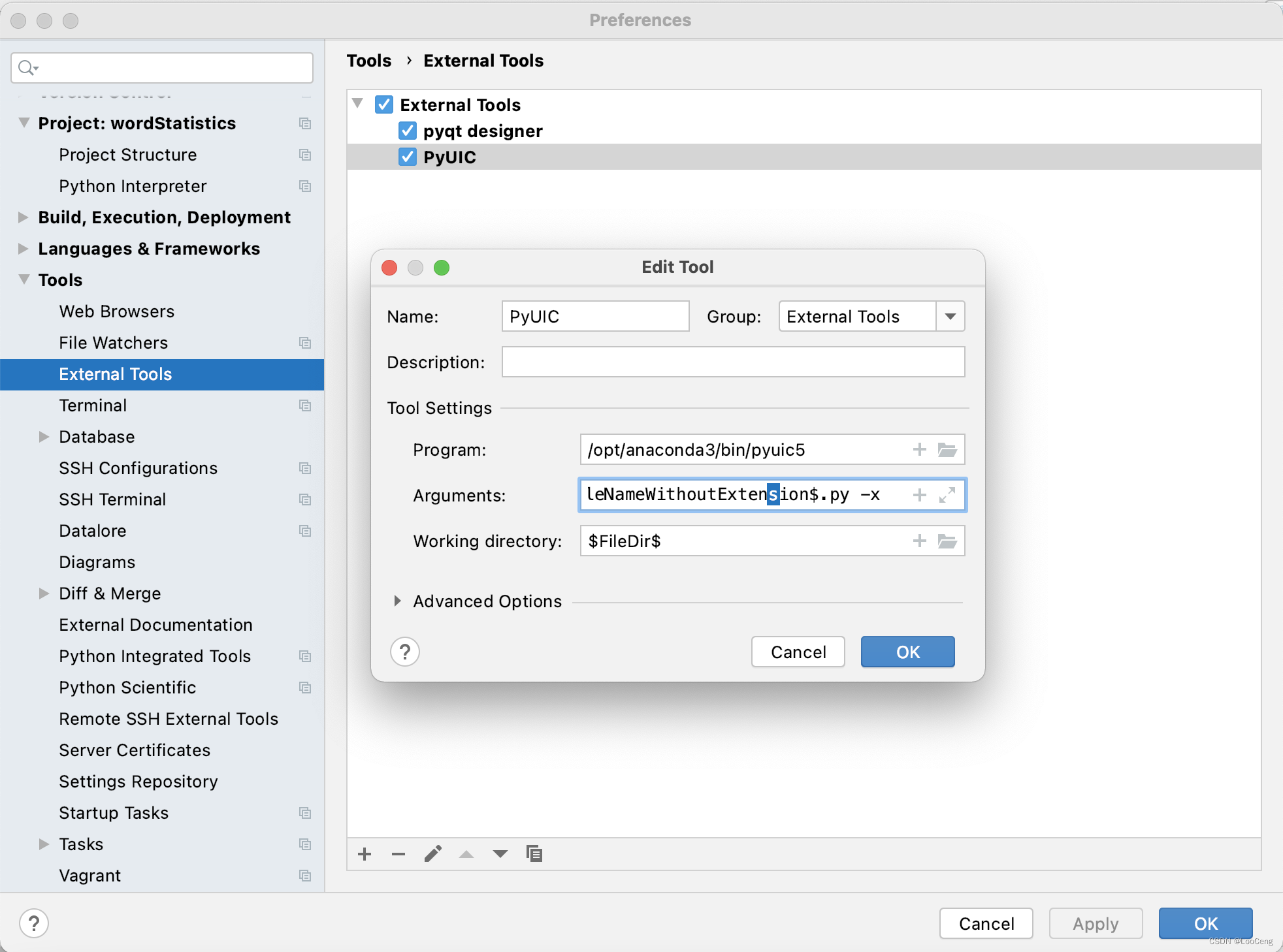Screen dimensions: 1283x952
Task: Open Python Interpreter settings page
Action: tap(133, 186)
